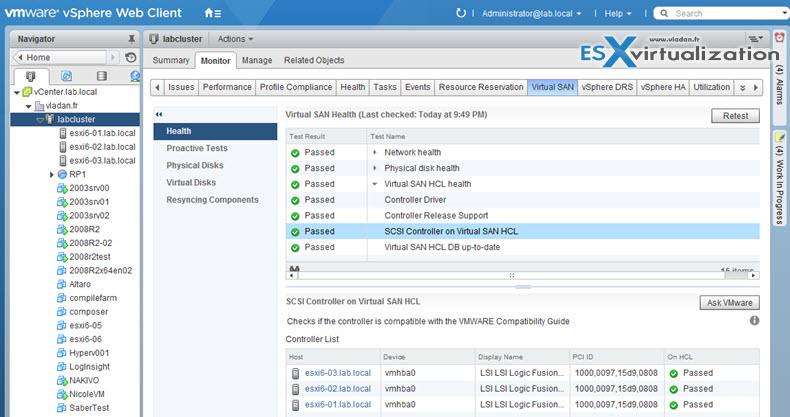Open the Related Objects tab
The width and height of the screenshot is (790, 417).
[314, 60]
